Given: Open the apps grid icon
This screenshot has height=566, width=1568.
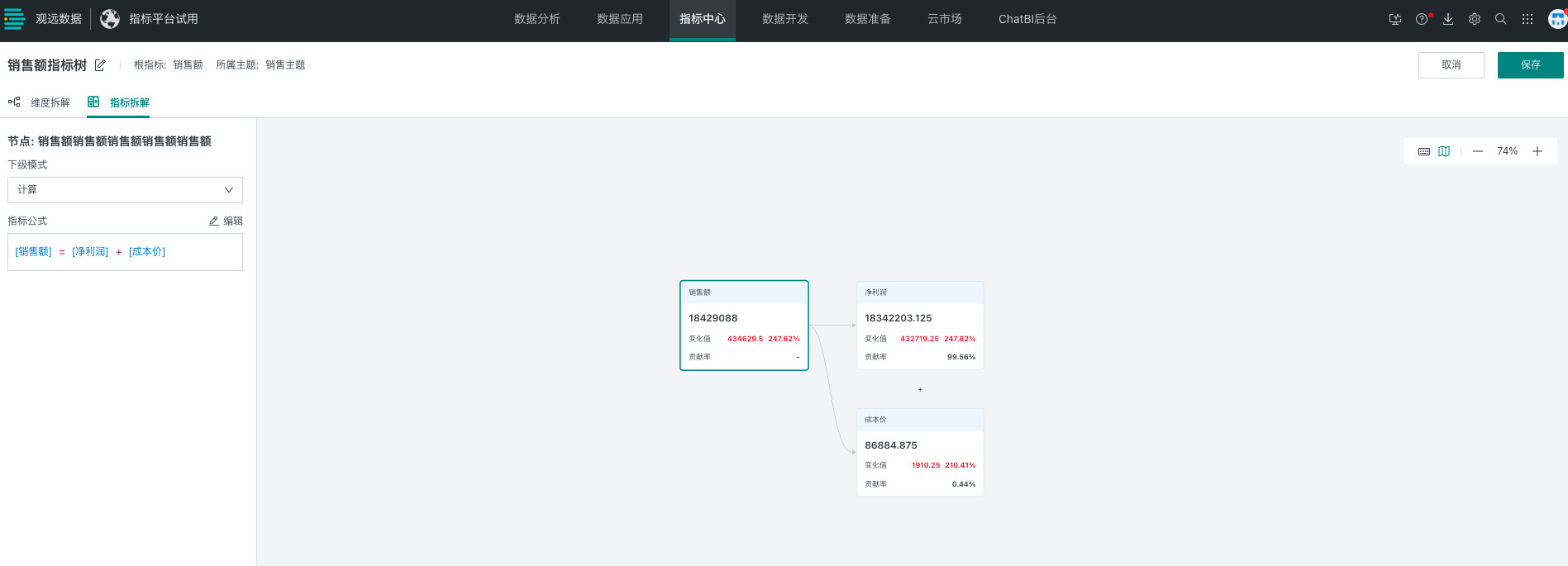Looking at the screenshot, I should point(1527,19).
